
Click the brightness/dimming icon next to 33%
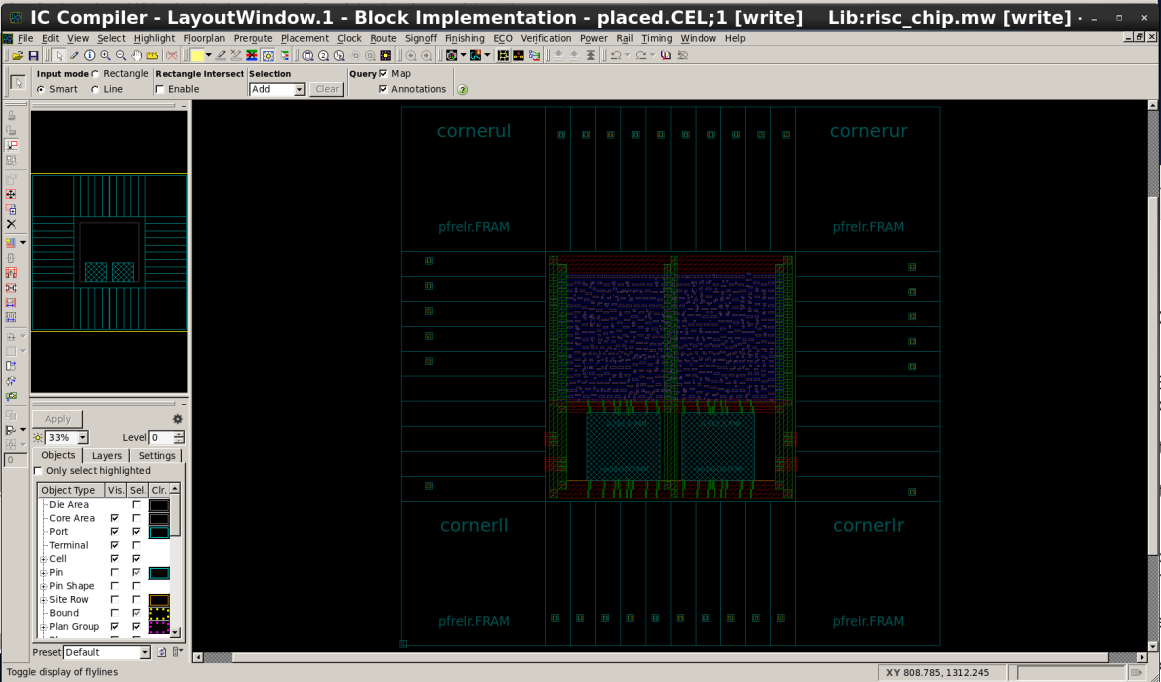click(37, 437)
